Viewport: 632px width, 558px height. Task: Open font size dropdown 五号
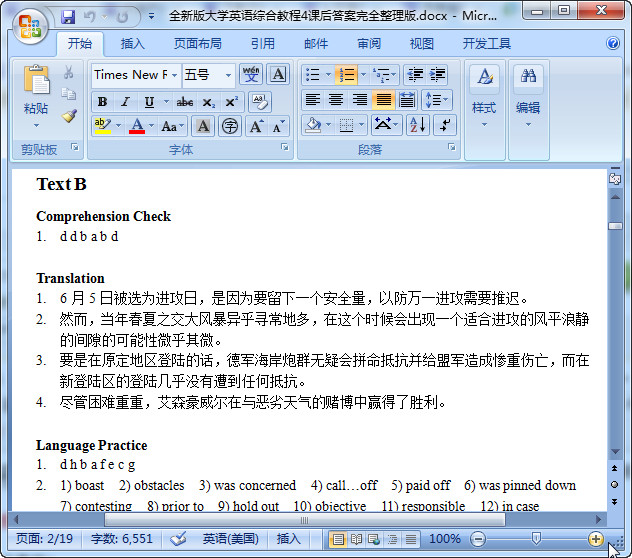228,75
